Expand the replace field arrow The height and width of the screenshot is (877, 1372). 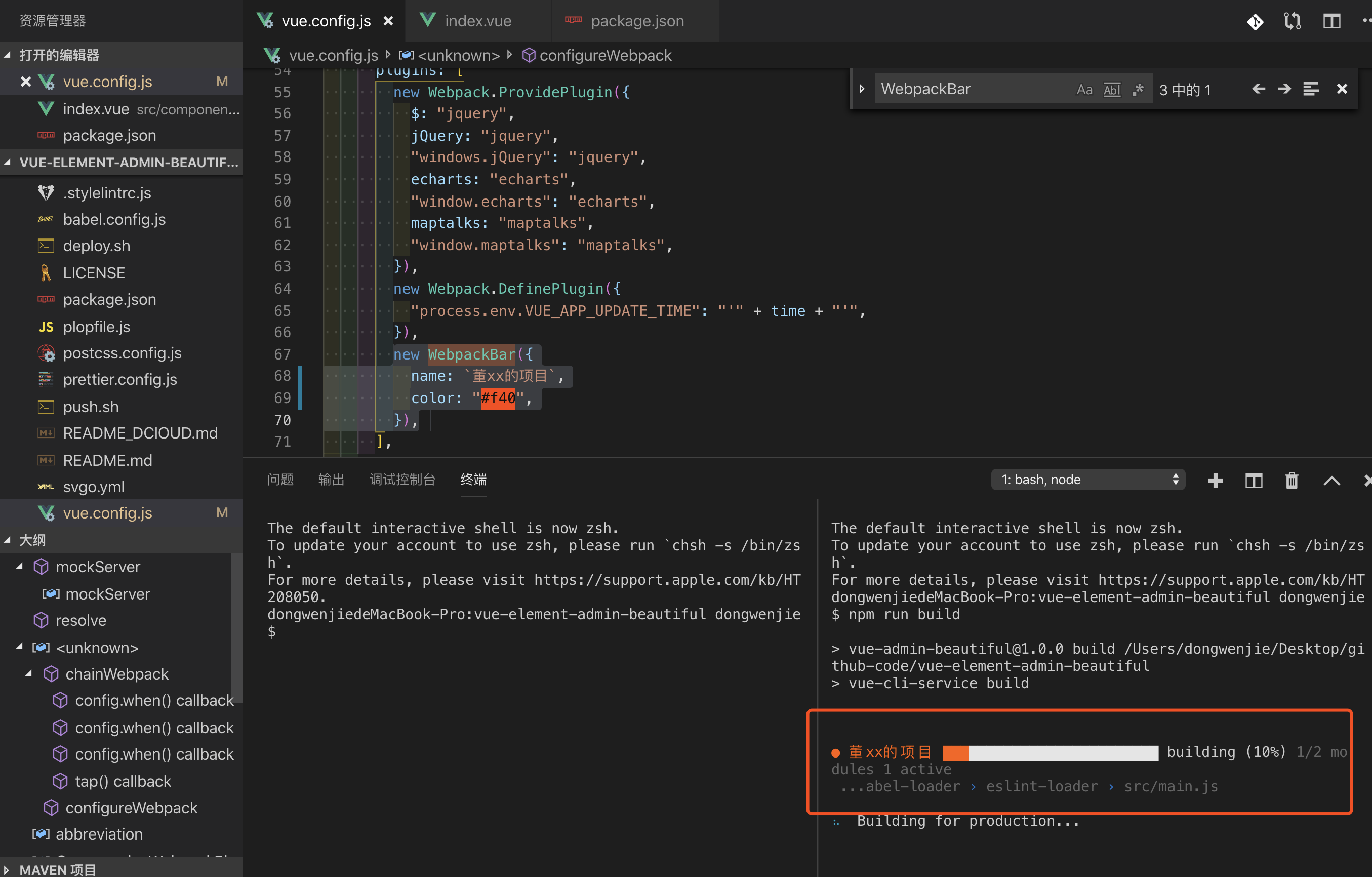tap(862, 89)
